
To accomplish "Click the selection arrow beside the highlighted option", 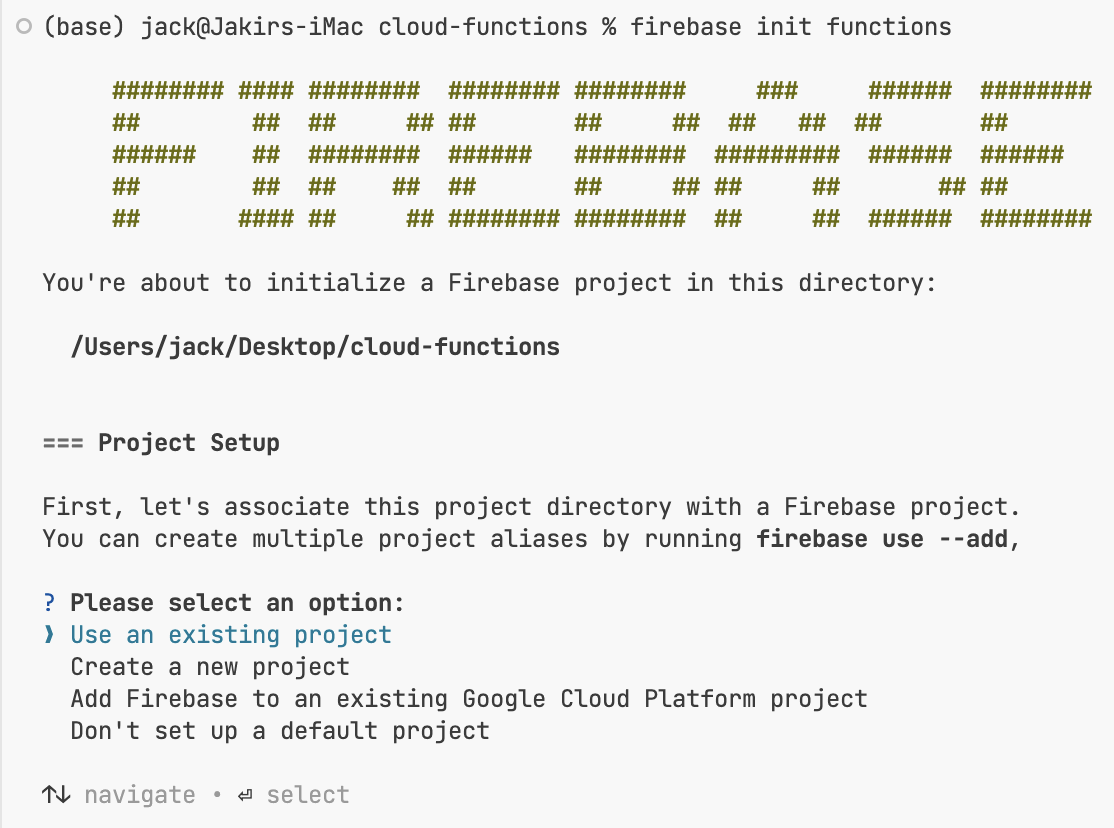I will 49,635.
